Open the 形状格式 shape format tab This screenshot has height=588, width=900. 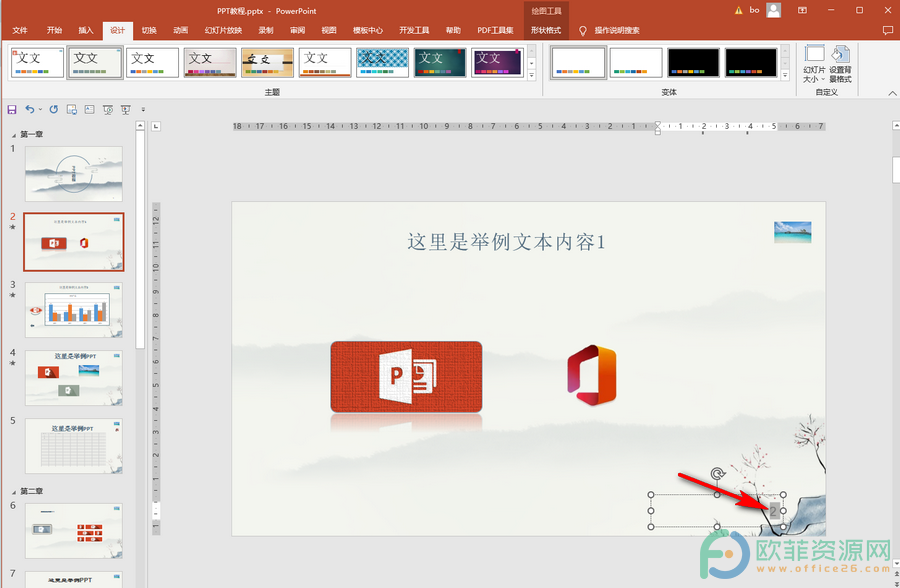pos(546,30)
